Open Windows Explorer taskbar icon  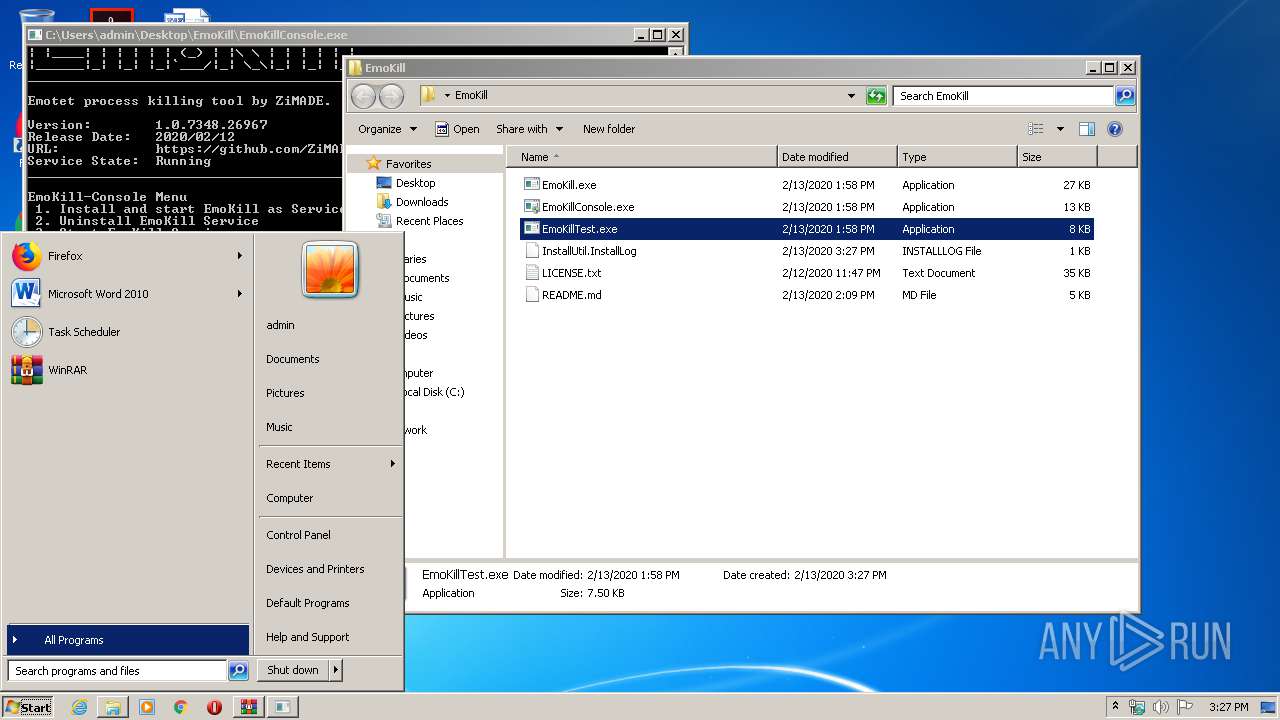[113, 707]
